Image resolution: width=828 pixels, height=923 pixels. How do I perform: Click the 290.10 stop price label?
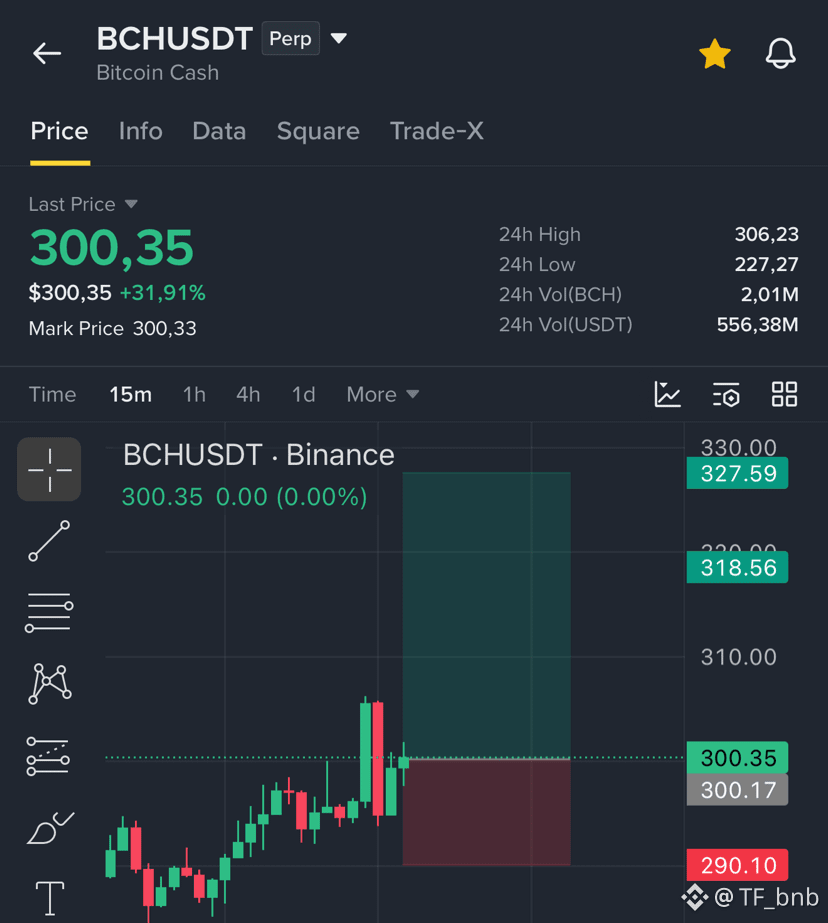[737, 865]
